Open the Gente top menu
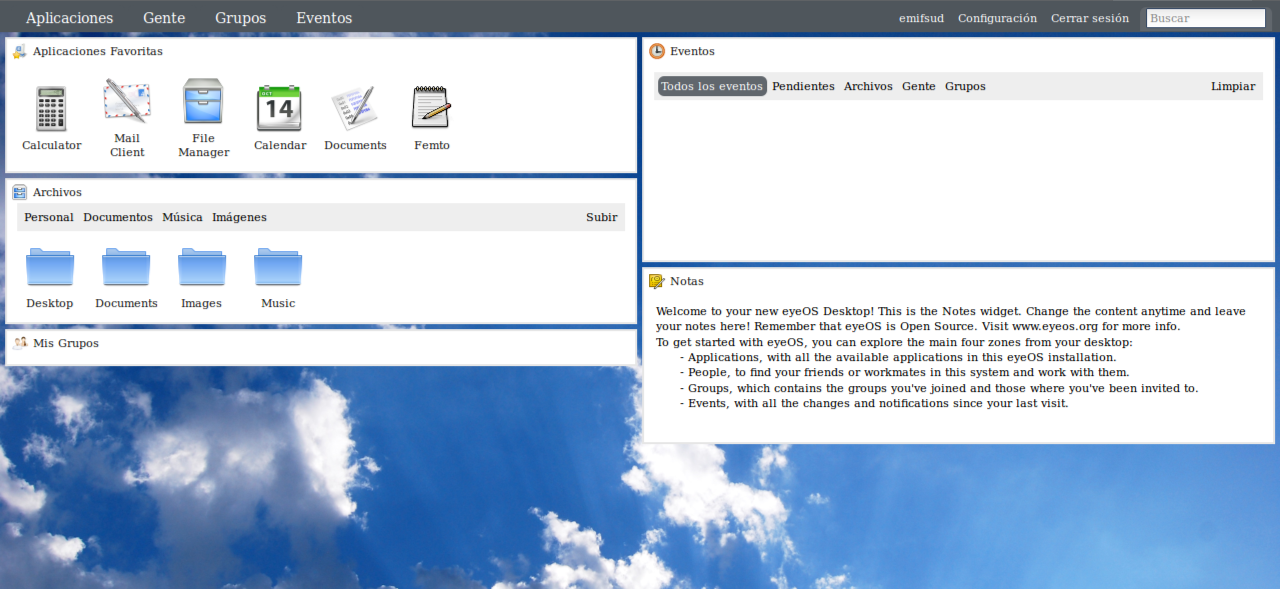1280x589 pixels. [x=164, y=18]
